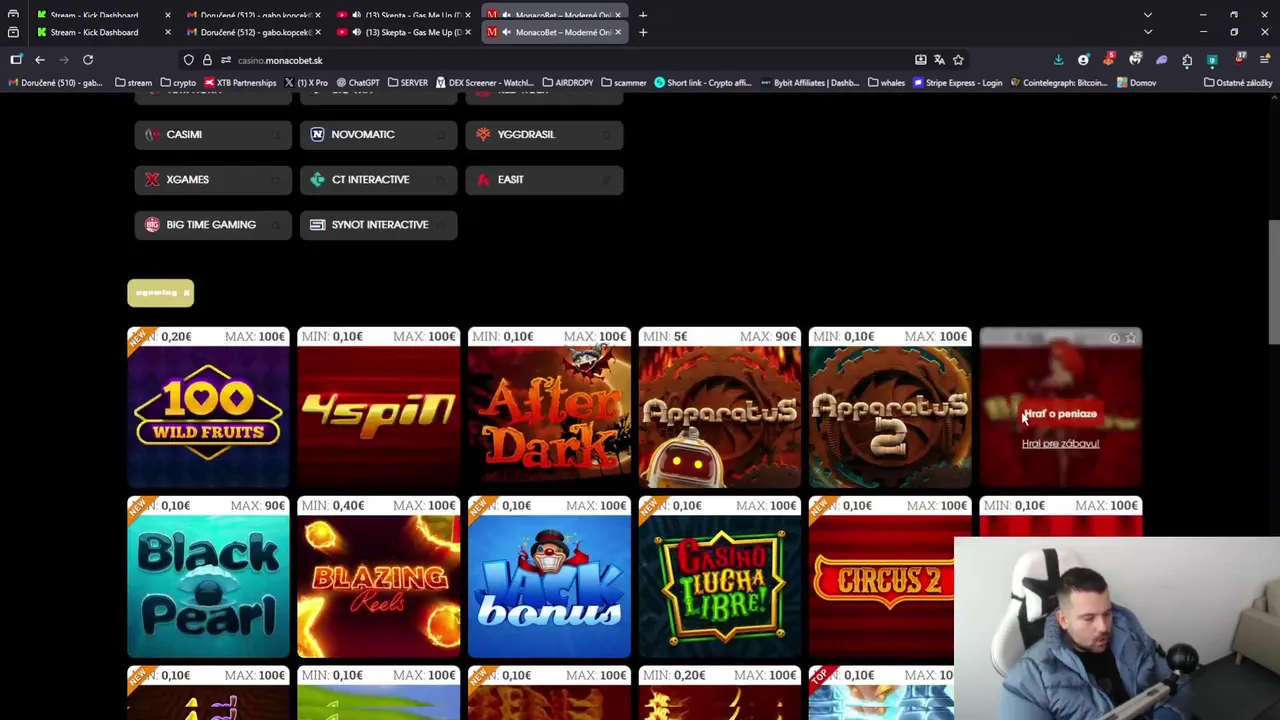The height and width of the screenshot is (720, 1280).
Task: Open the AIRDROPY bookmarks folder
Action: click(x=567, y=83)
